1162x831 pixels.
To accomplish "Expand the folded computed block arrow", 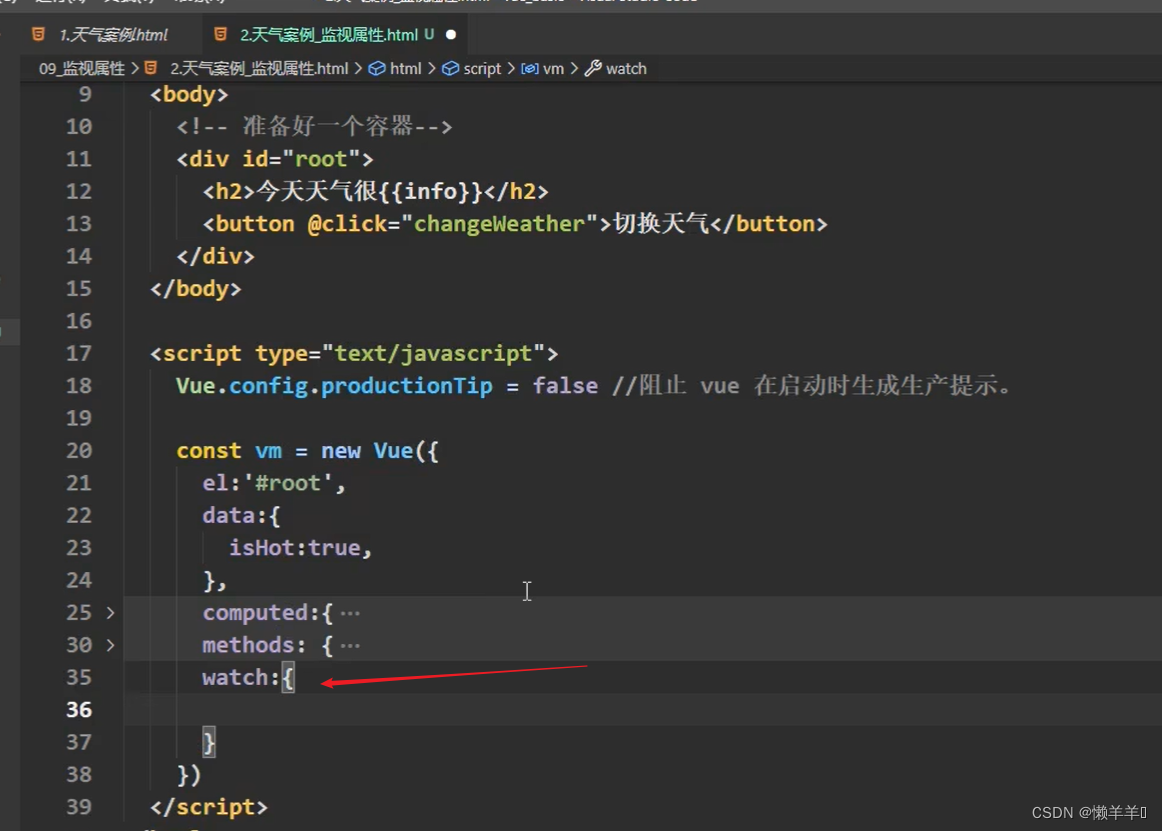I will click(110, 613).
